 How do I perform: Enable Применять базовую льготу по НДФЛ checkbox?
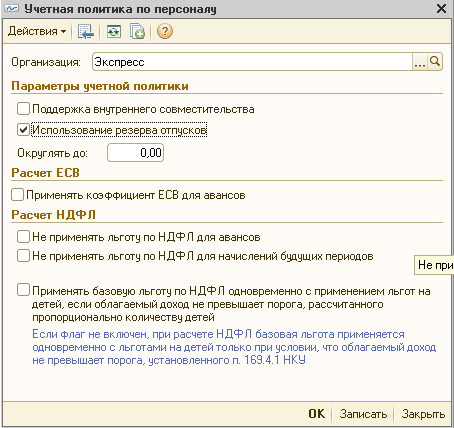[x=23, y=290]
